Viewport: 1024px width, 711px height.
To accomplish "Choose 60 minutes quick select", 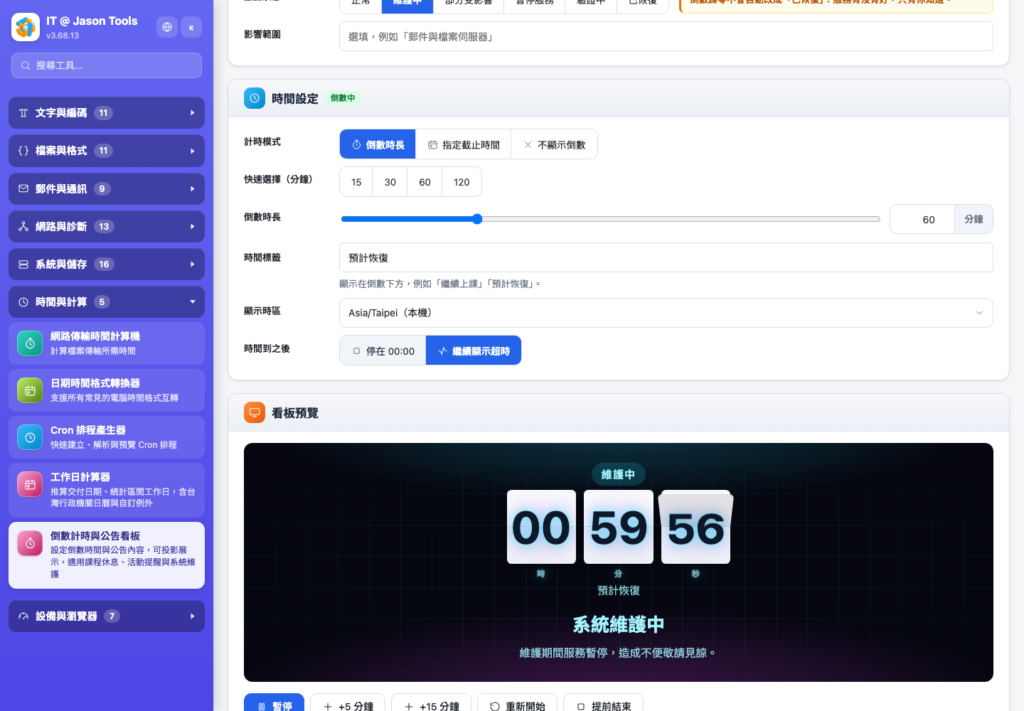I will coord(424,182).
